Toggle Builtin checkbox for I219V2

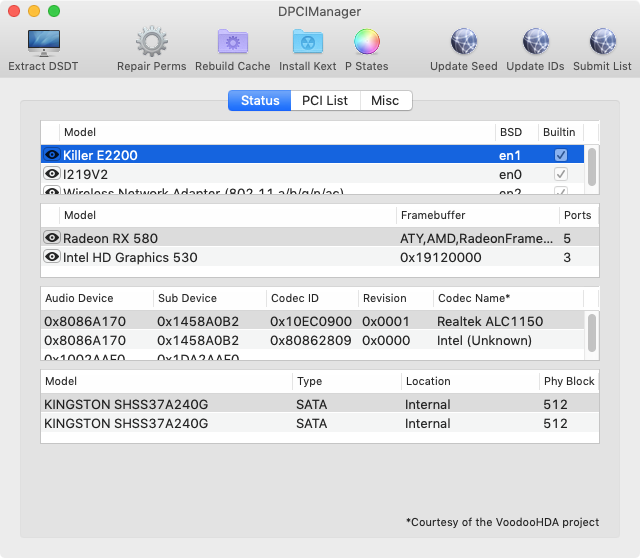561,174
